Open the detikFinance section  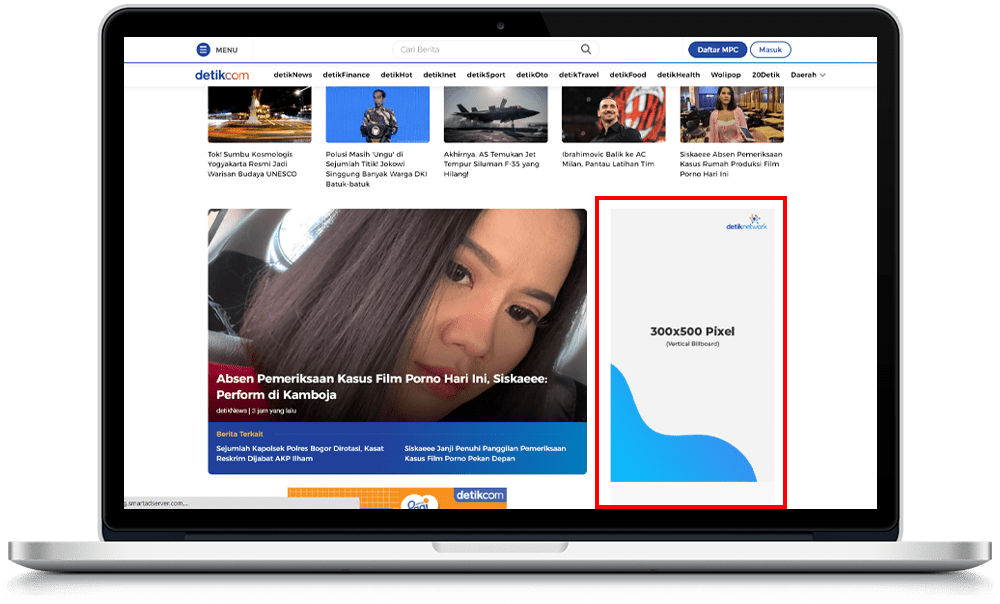click(x=346, y=75)
